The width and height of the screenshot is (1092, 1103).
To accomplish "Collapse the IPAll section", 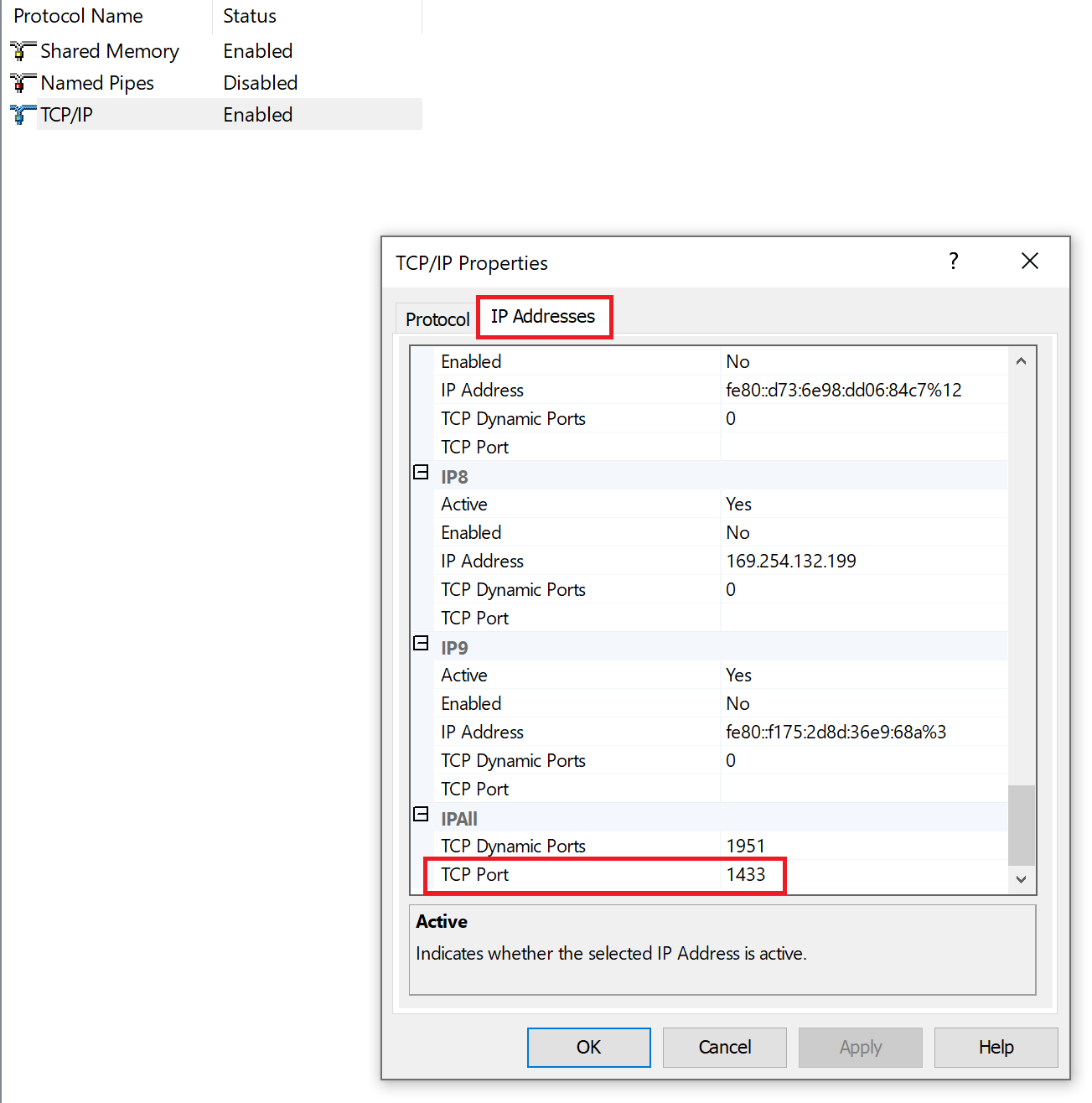I will point(421,815).
